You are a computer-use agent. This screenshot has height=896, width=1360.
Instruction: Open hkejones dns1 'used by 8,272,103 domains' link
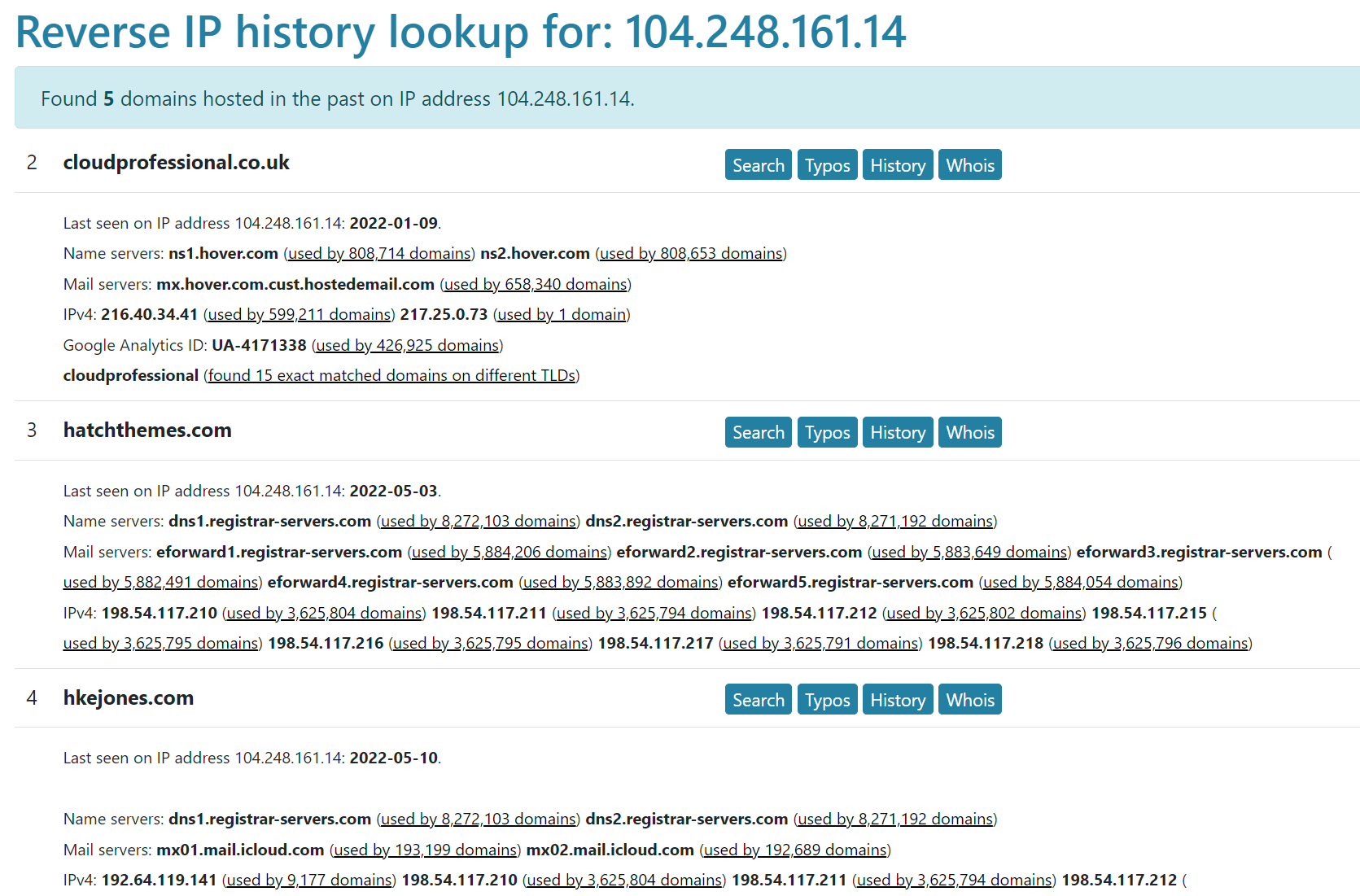pos(479,819)
